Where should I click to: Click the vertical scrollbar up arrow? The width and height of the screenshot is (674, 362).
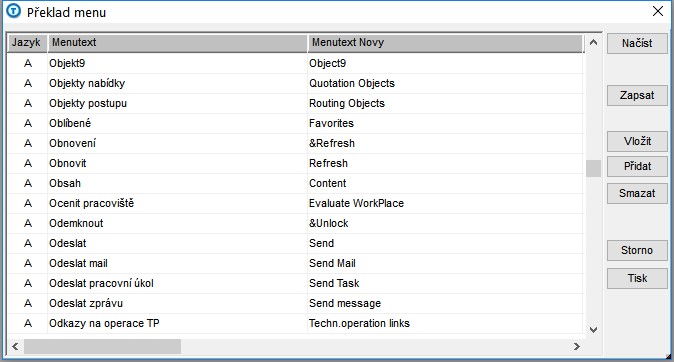(593, 43)
